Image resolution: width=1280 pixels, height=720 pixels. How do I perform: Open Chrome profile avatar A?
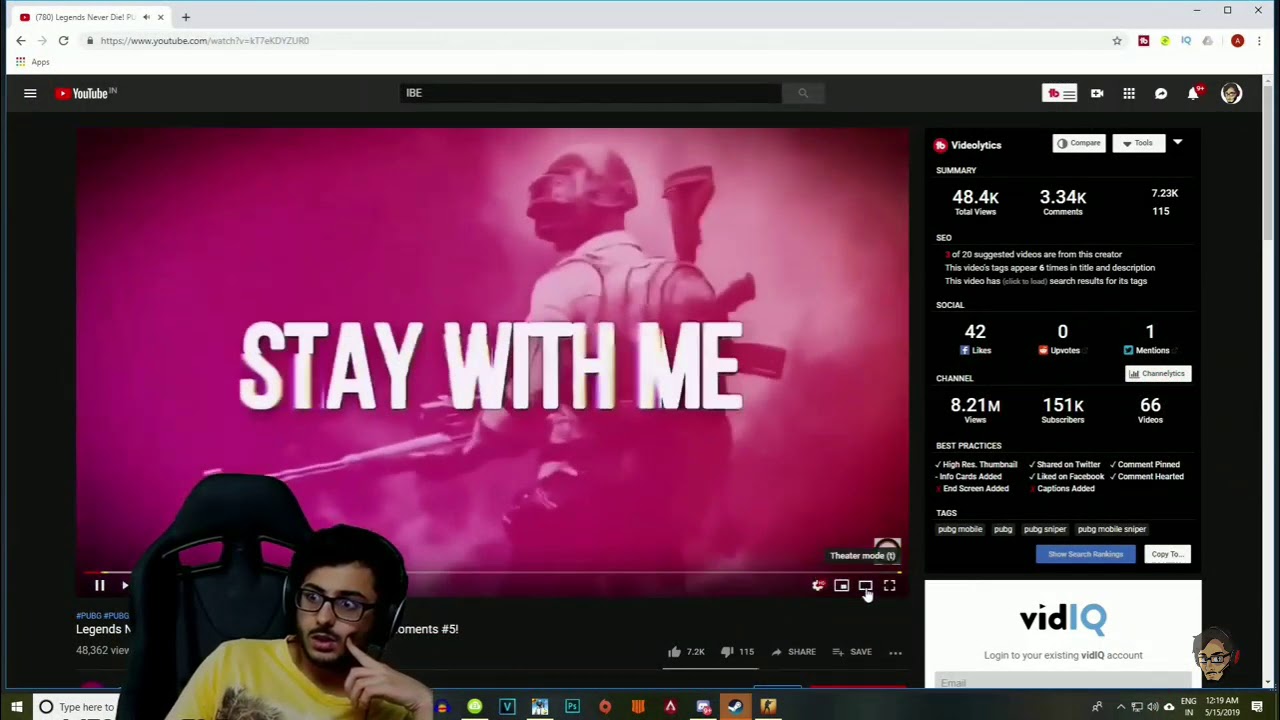click(1237, 41)
